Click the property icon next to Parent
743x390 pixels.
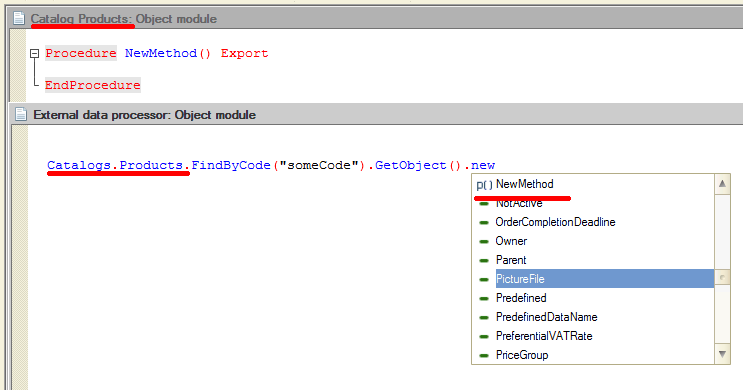point(484,261)
